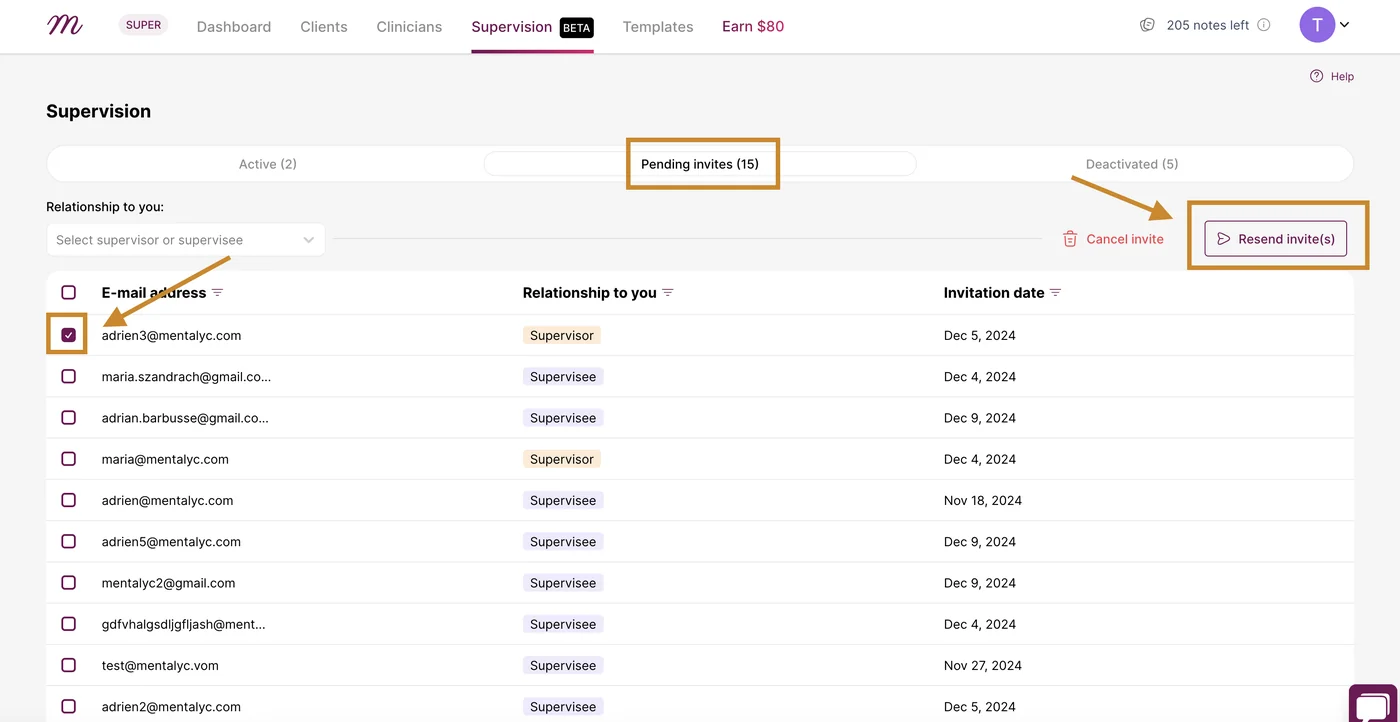Viewport: 1400px width, 722px height.
Task: Click the Invitation date sort icon
Action: 1055,293
